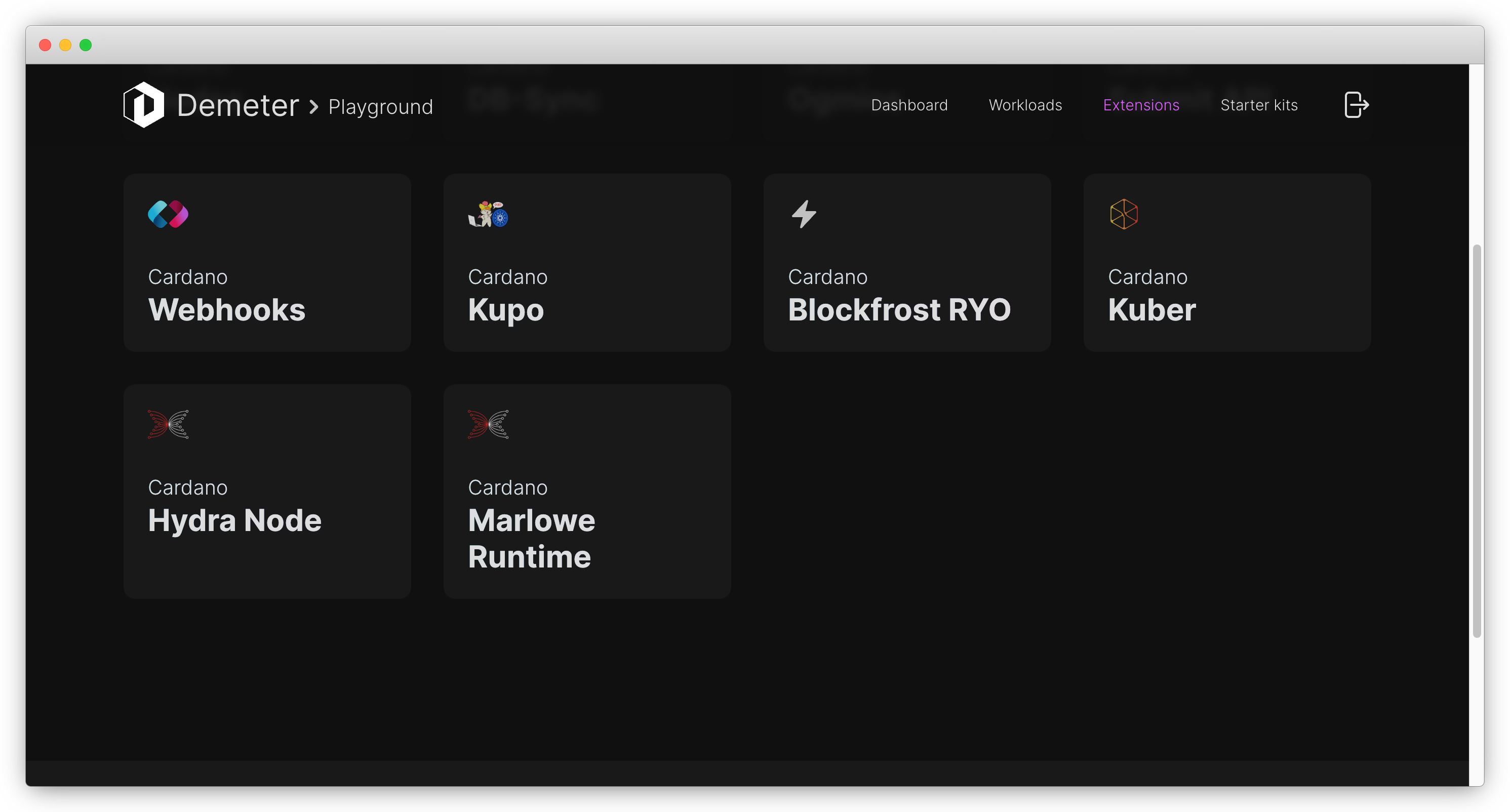Close the window with red button

(x=45, y=45)
